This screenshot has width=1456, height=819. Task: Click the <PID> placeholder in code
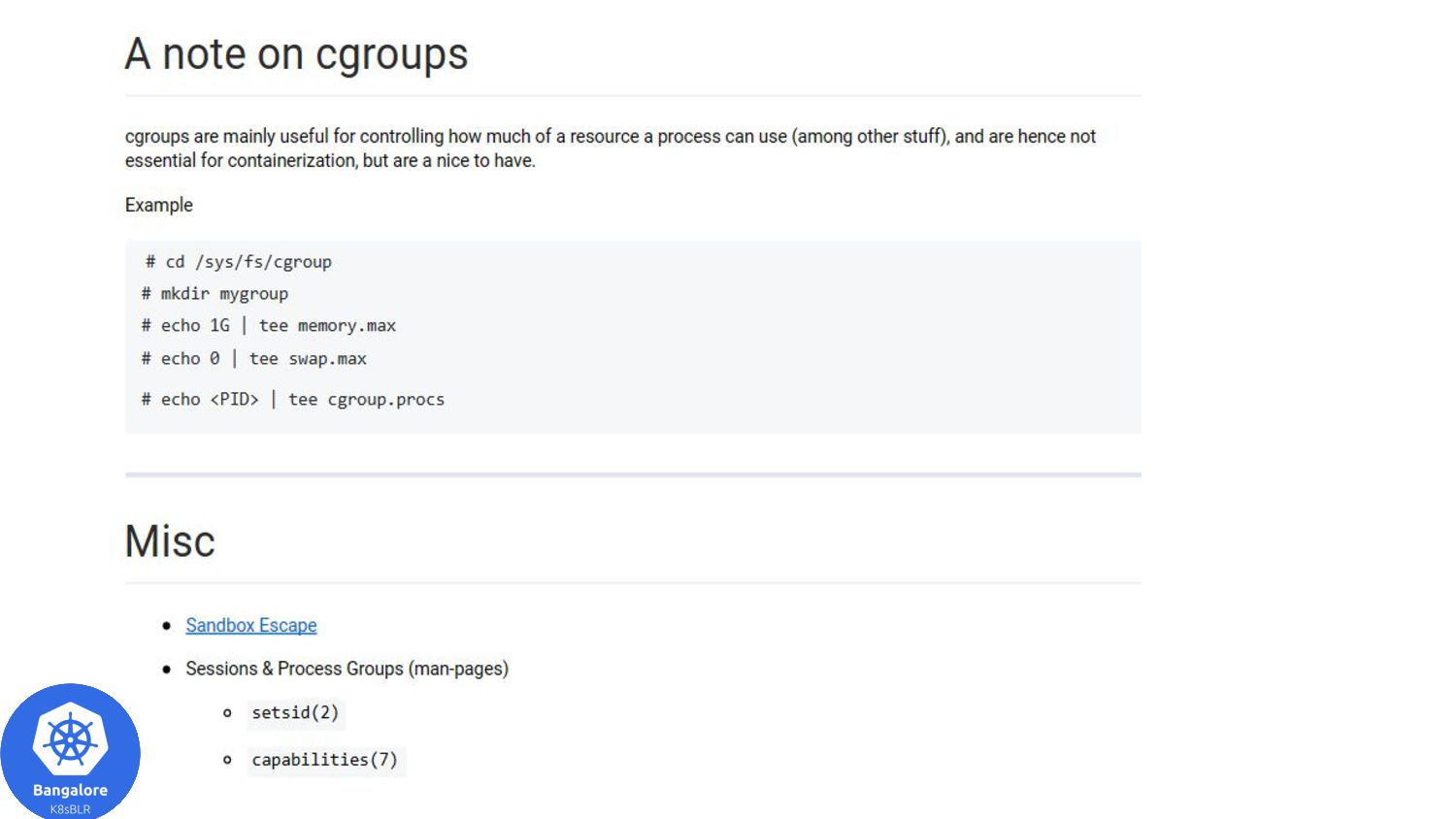(x=235, y=400)
